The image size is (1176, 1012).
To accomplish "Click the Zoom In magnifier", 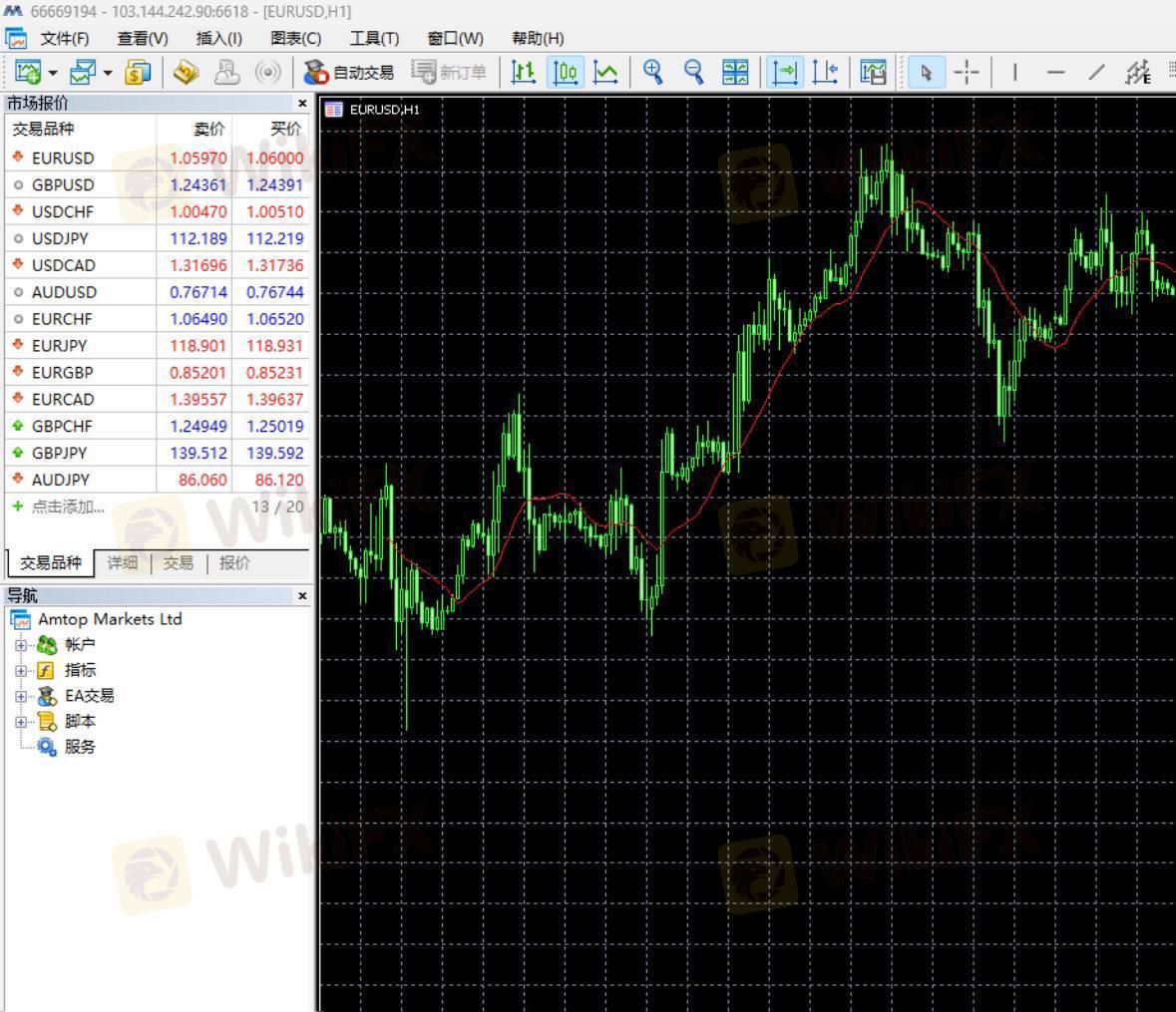I will coord(652,73).
